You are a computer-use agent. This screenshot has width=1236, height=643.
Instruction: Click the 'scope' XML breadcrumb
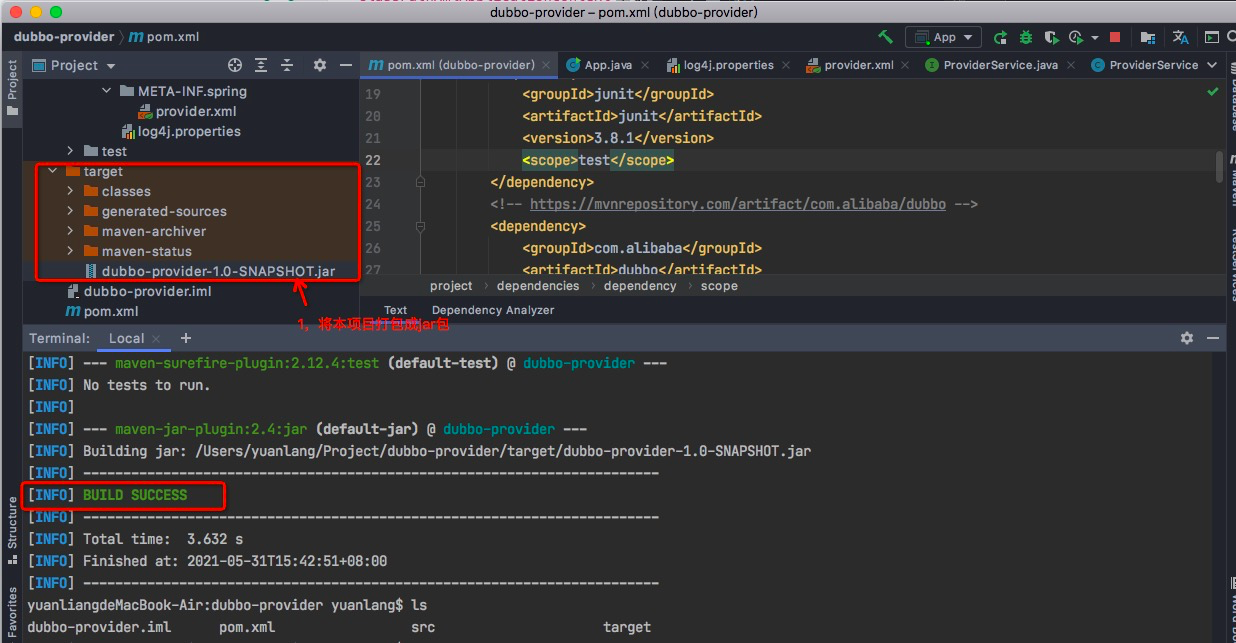coord(719,286)
